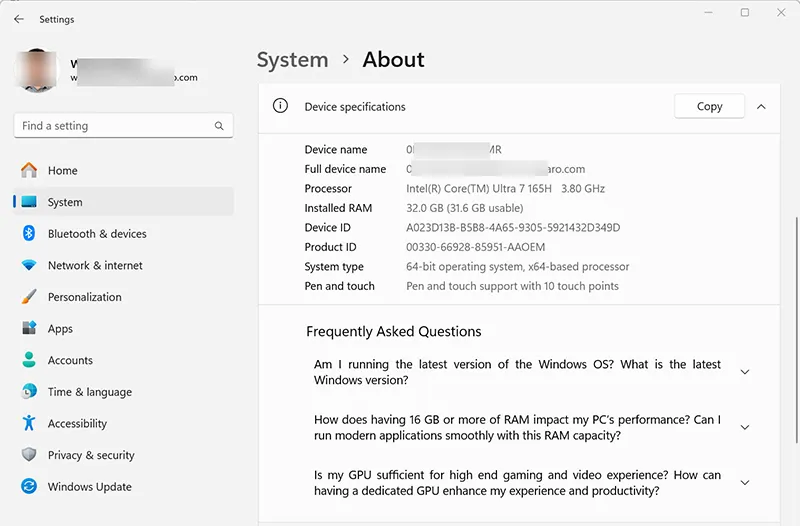The image size is (800, 526).
Task: Open Windows Update settings
Action: pyautogui.click(x=123, y=487)
